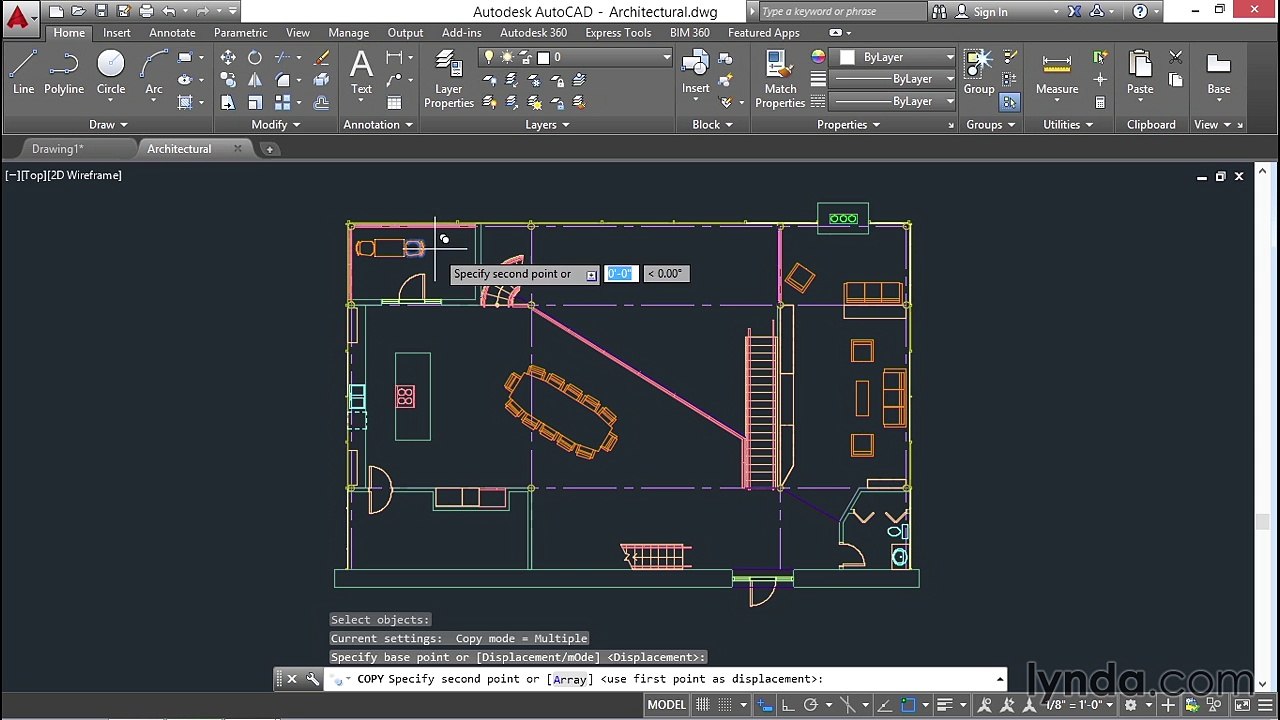The width and height of the screenshot is (1280, 720).
Task: Click the Stretch tool icon
Action: 228,102
